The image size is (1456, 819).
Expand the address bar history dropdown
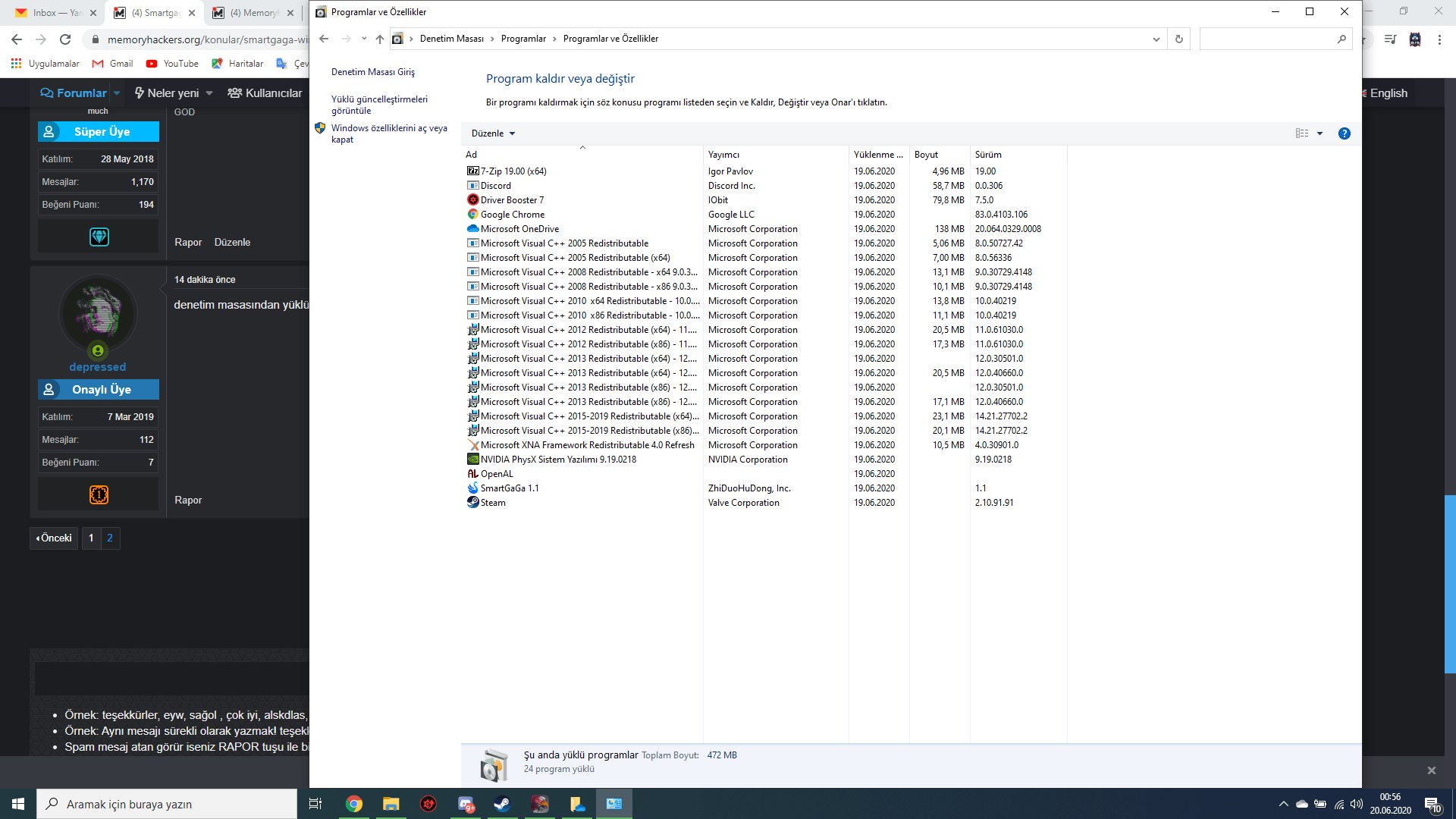click(1156, 39)
